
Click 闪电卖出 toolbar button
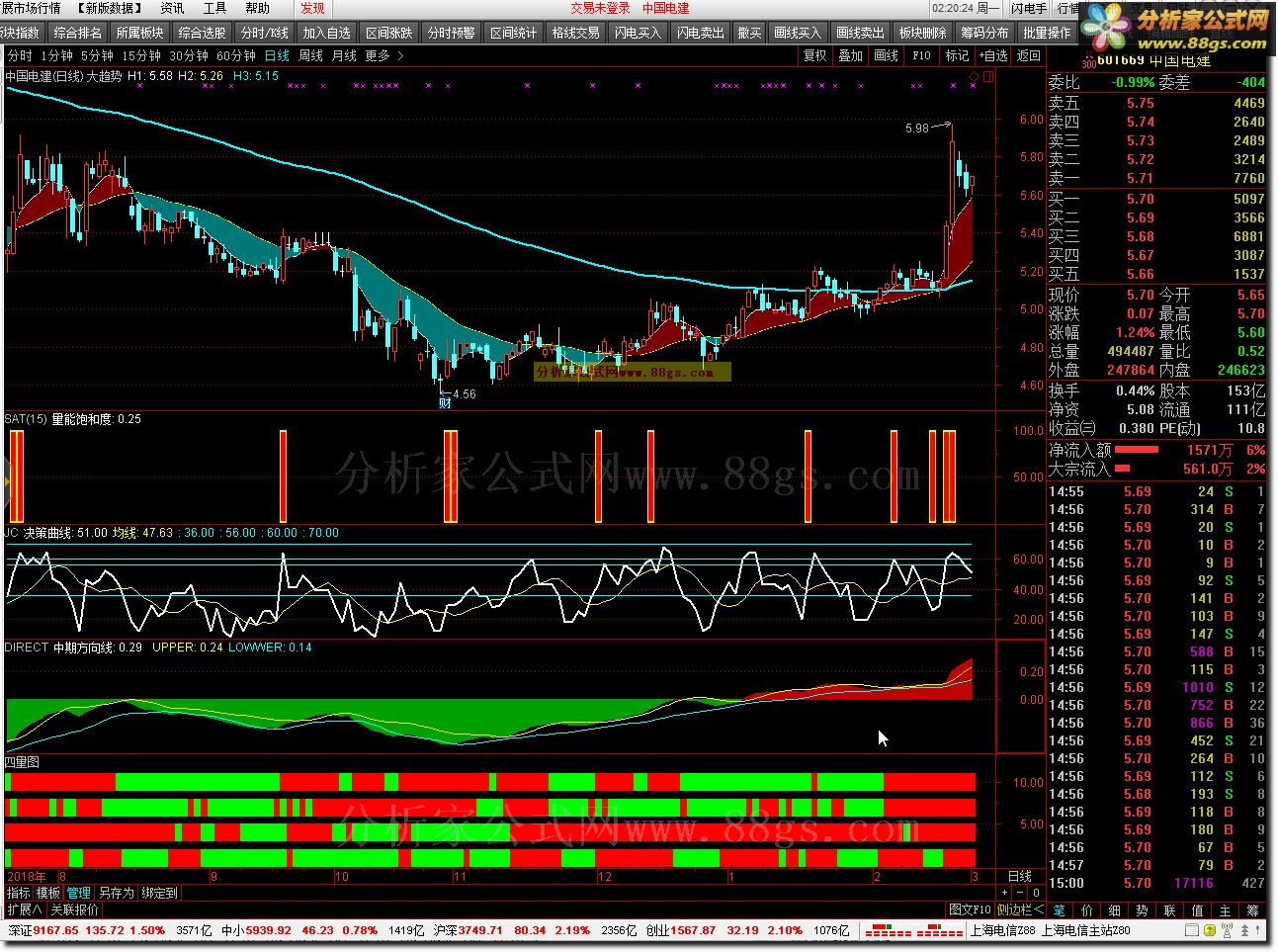pos(700,33)
